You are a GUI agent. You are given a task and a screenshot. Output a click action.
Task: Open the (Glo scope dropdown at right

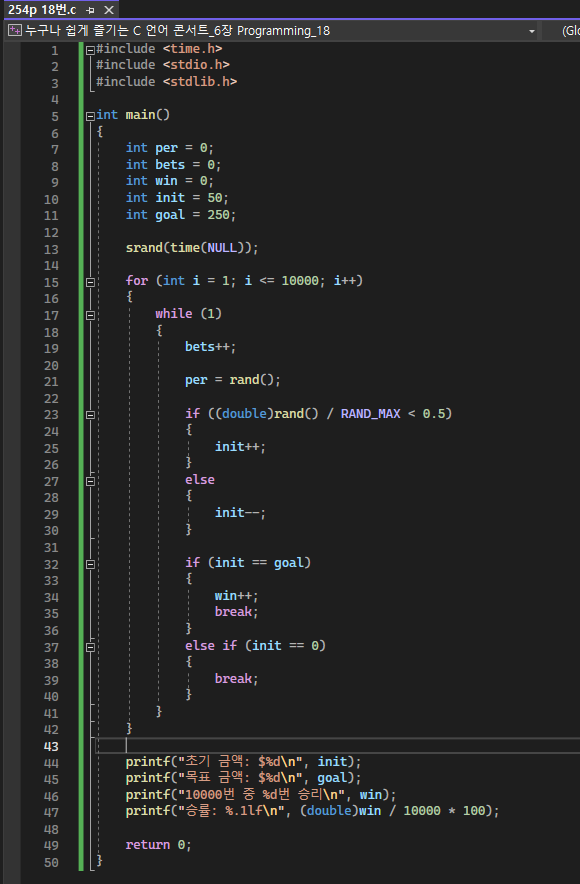pos(561,30)
